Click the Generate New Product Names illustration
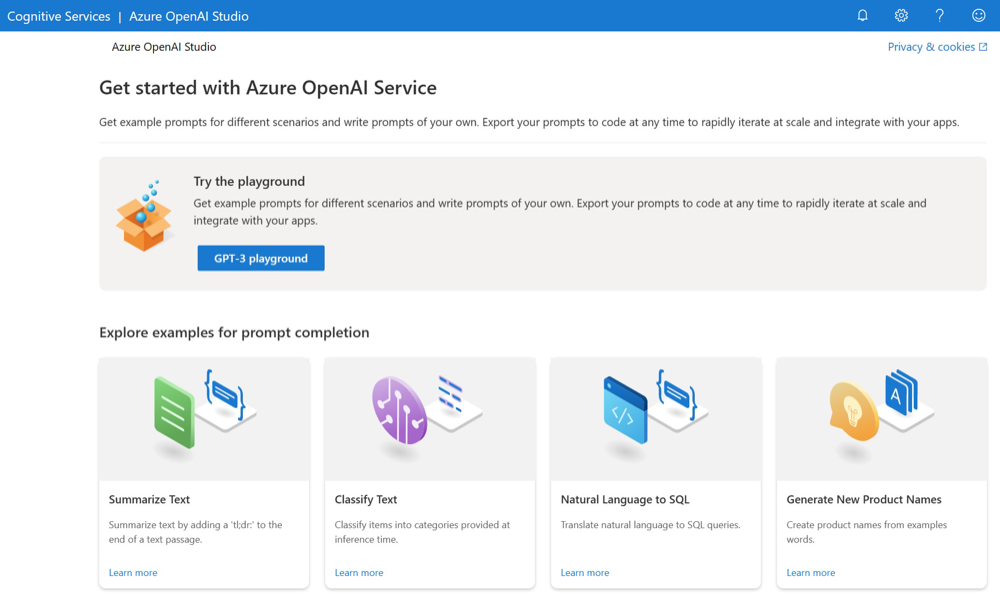Viewport: 1000px width, 594px height. point(881,410)
